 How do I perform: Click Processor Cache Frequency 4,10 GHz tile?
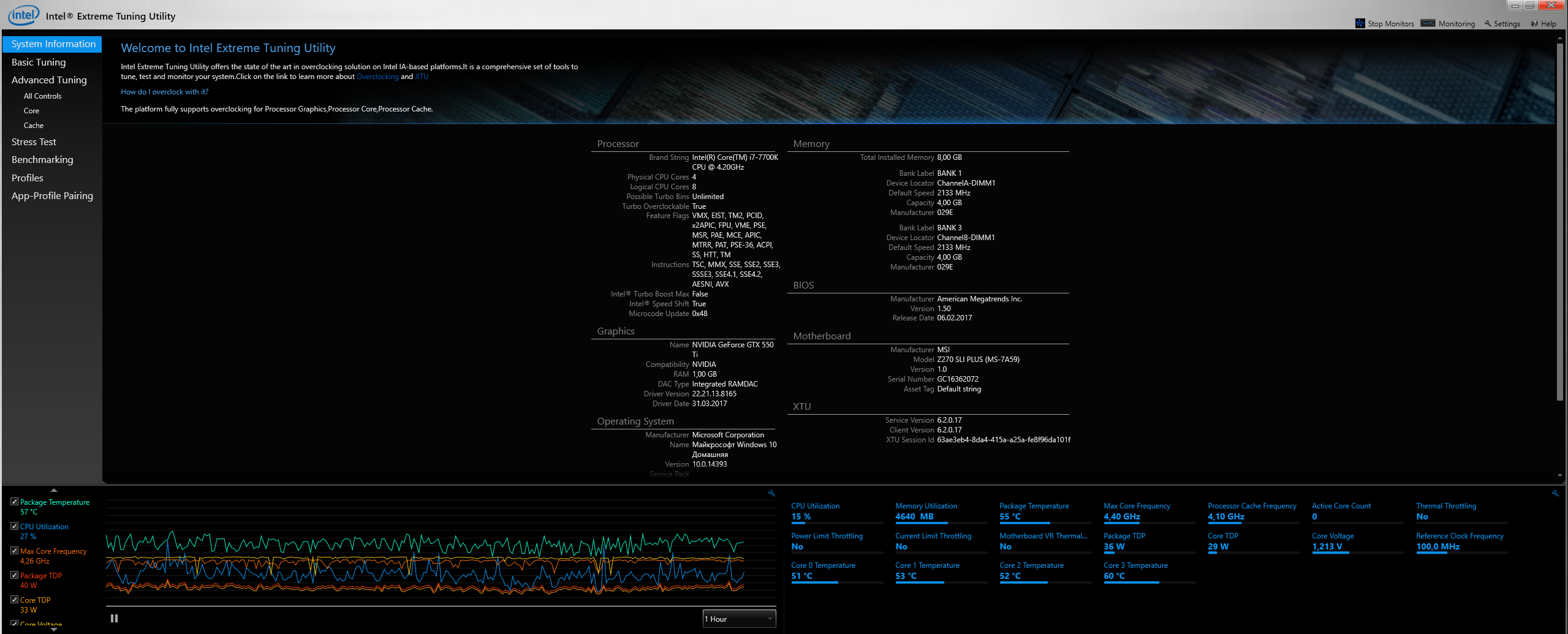[x=1254, y=512]
